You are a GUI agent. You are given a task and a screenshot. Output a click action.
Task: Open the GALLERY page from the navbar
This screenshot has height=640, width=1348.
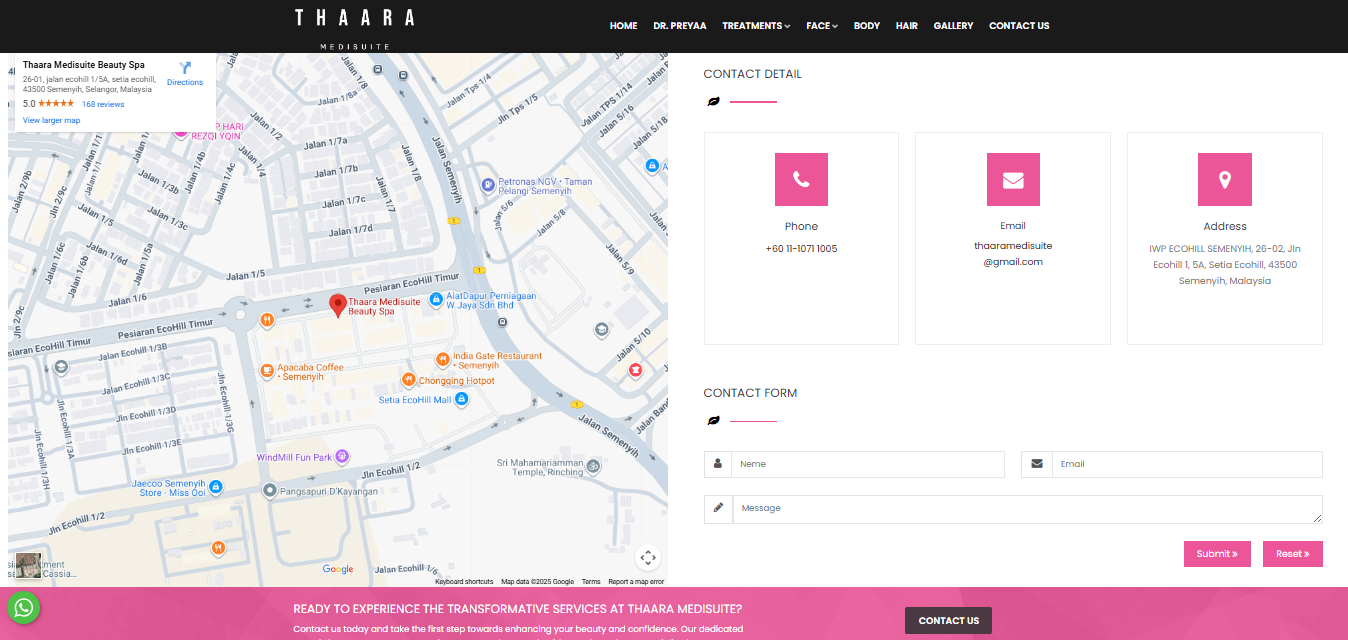coord(953,25)
